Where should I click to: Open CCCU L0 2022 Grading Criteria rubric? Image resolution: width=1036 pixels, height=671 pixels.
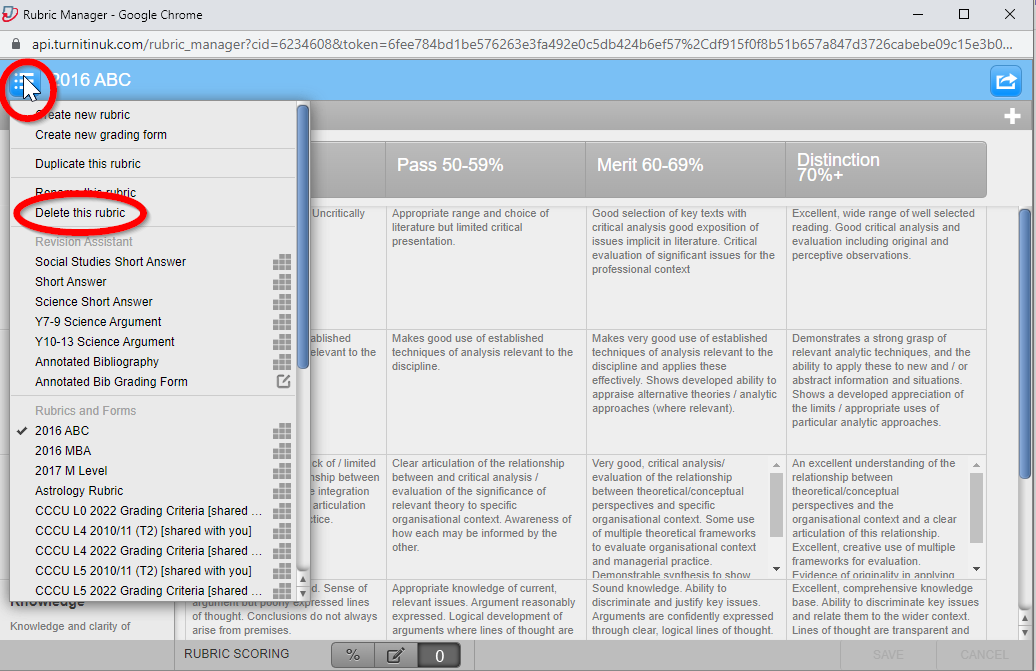coord(149,511)
